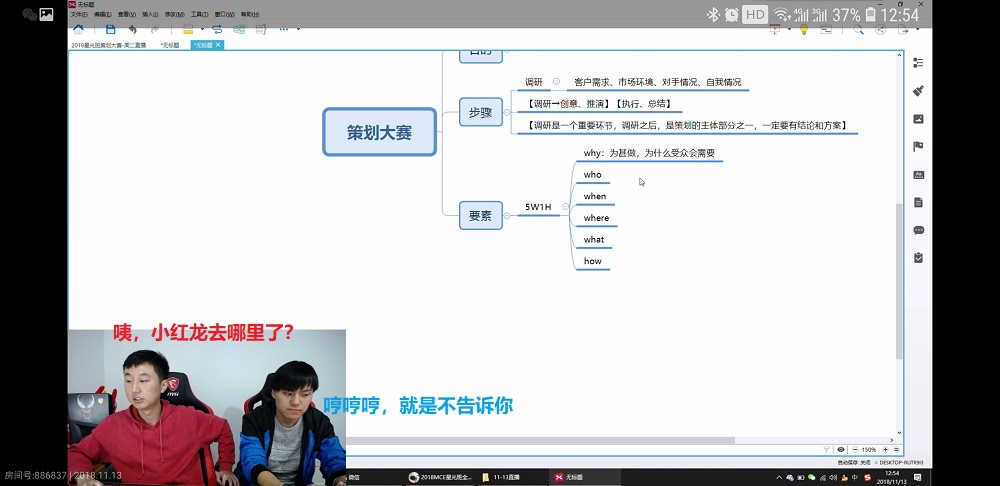Screen dimensions: 1000x486
Task: Select the 客户需求、市场环境 subtopic
Action: (658, 82)
